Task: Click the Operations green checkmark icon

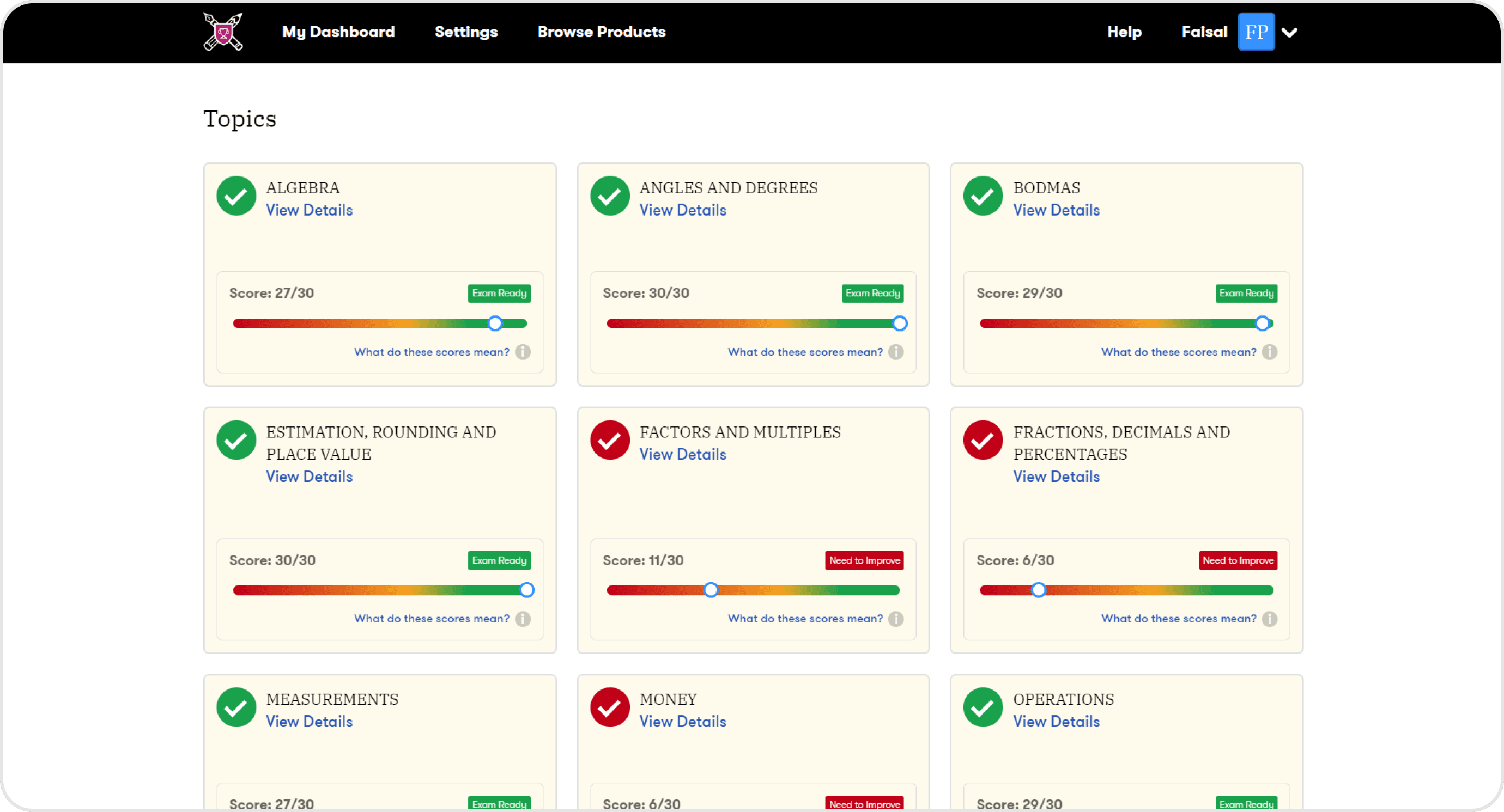Action: tap(983, 707)
